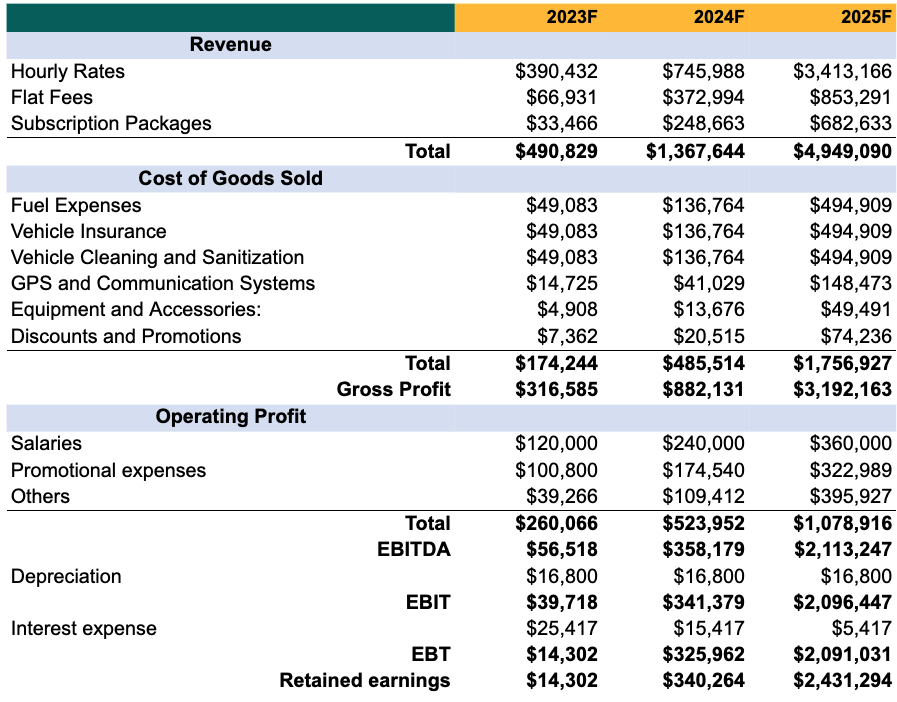This screenshot has height=702, width=897.
Task: Click Subscription Packages value $33,466
Action: (562, 124)
